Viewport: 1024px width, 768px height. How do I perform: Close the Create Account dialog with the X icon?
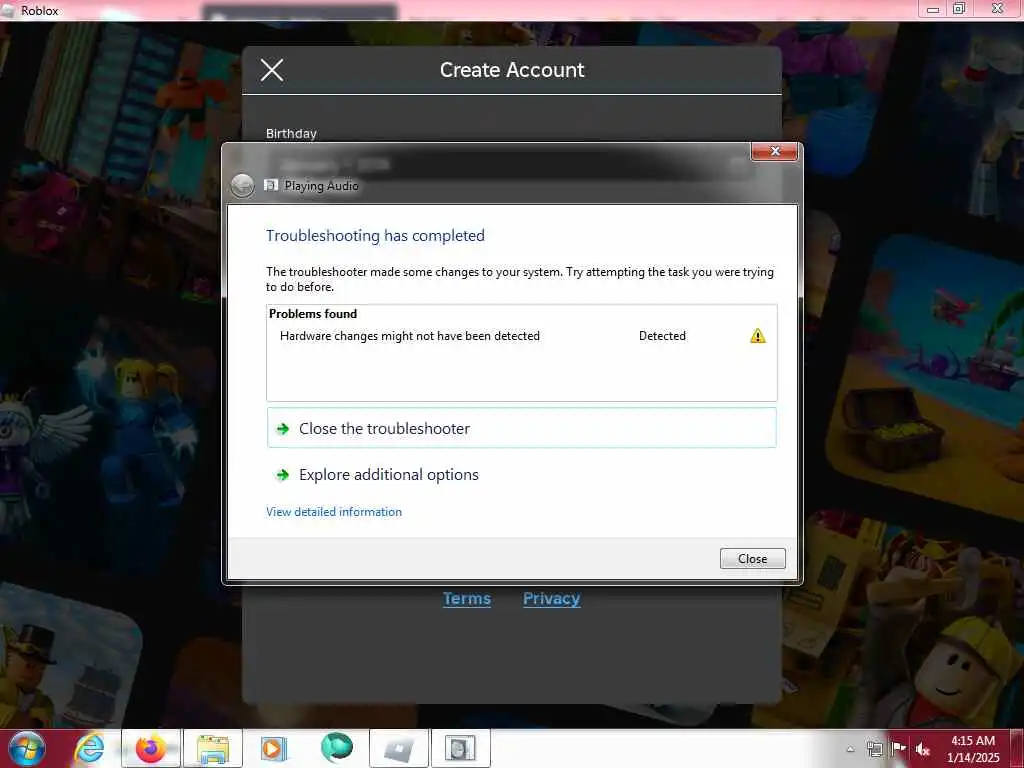pyautogui.click(x=272, y=70)
